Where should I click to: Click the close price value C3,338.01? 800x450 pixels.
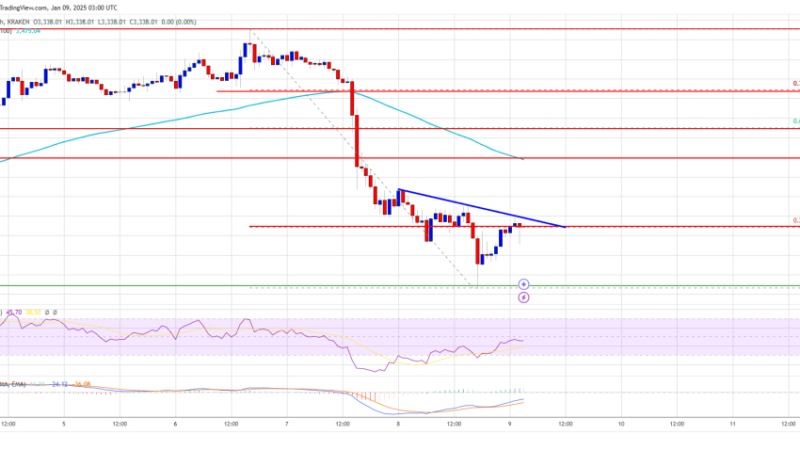point(143,22)
